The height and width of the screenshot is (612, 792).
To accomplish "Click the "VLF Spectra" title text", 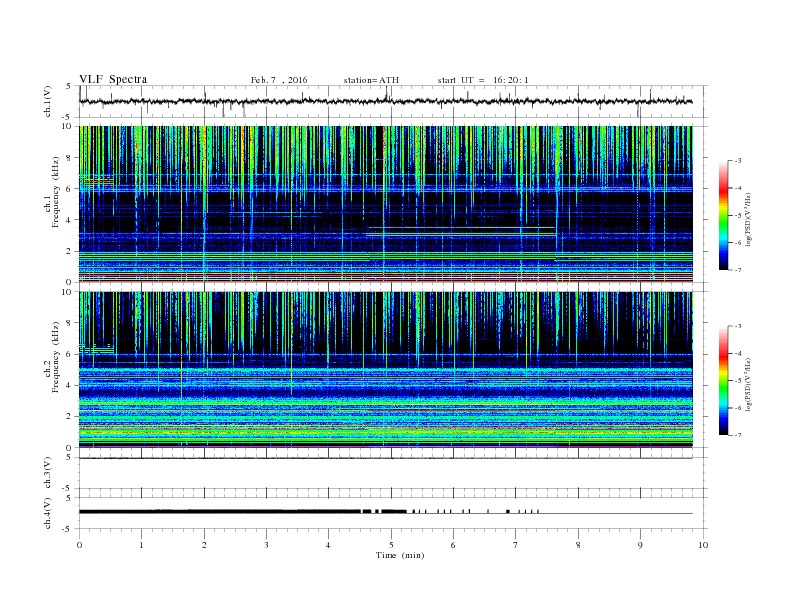I will 113,79.
